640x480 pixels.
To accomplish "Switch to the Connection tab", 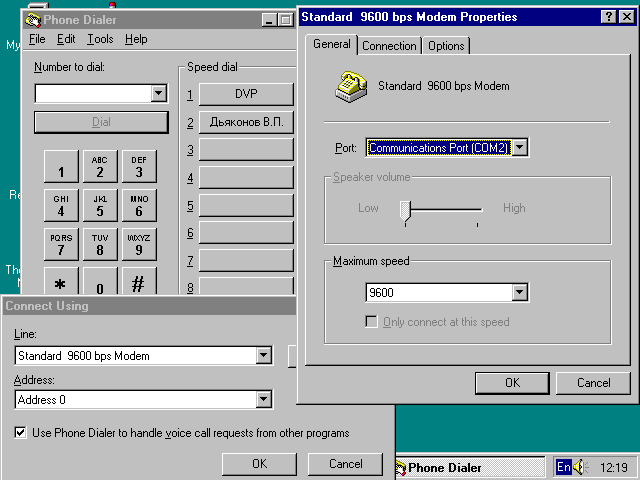I will tap(389, 46).
